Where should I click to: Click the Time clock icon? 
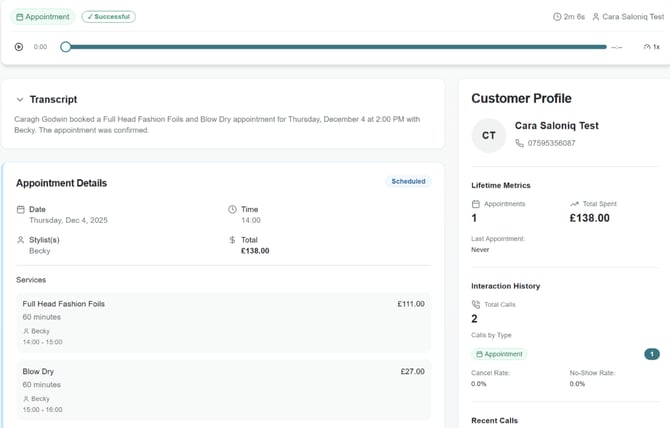[232, 210]
